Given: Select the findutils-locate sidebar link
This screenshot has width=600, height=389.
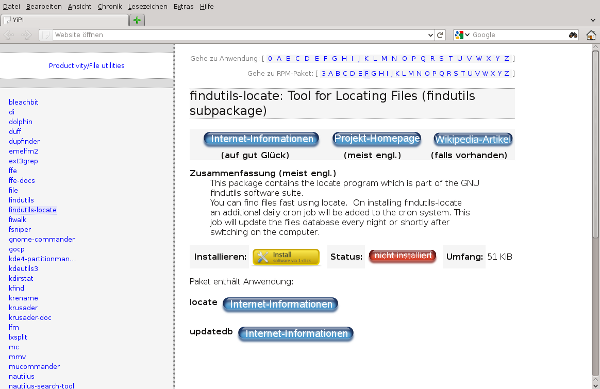Looking at the screenshot, I should point(33,210).
